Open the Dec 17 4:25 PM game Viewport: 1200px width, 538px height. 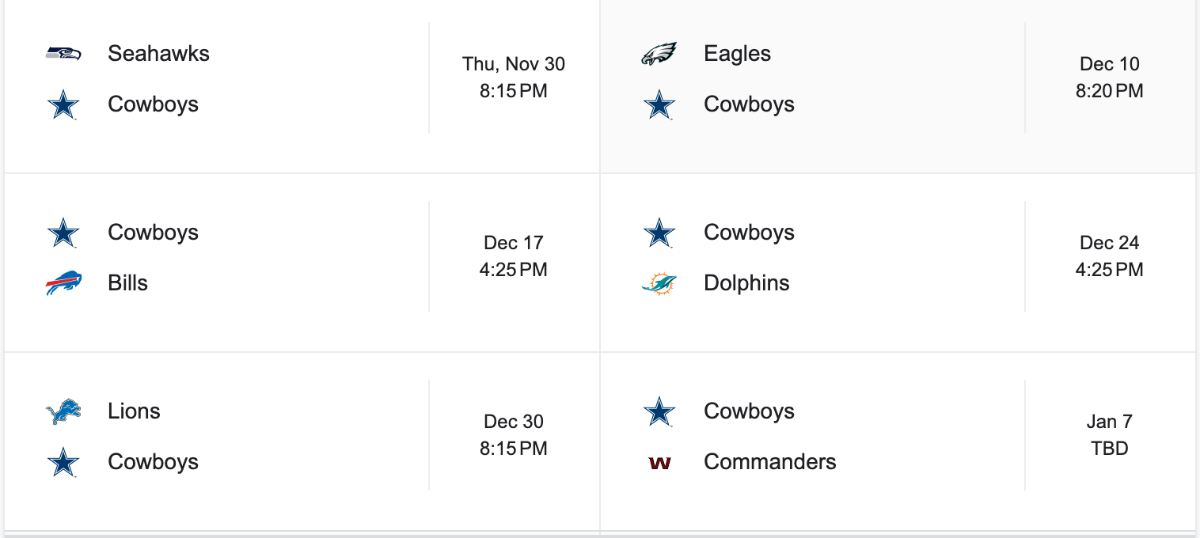click(x=513, y=256)
